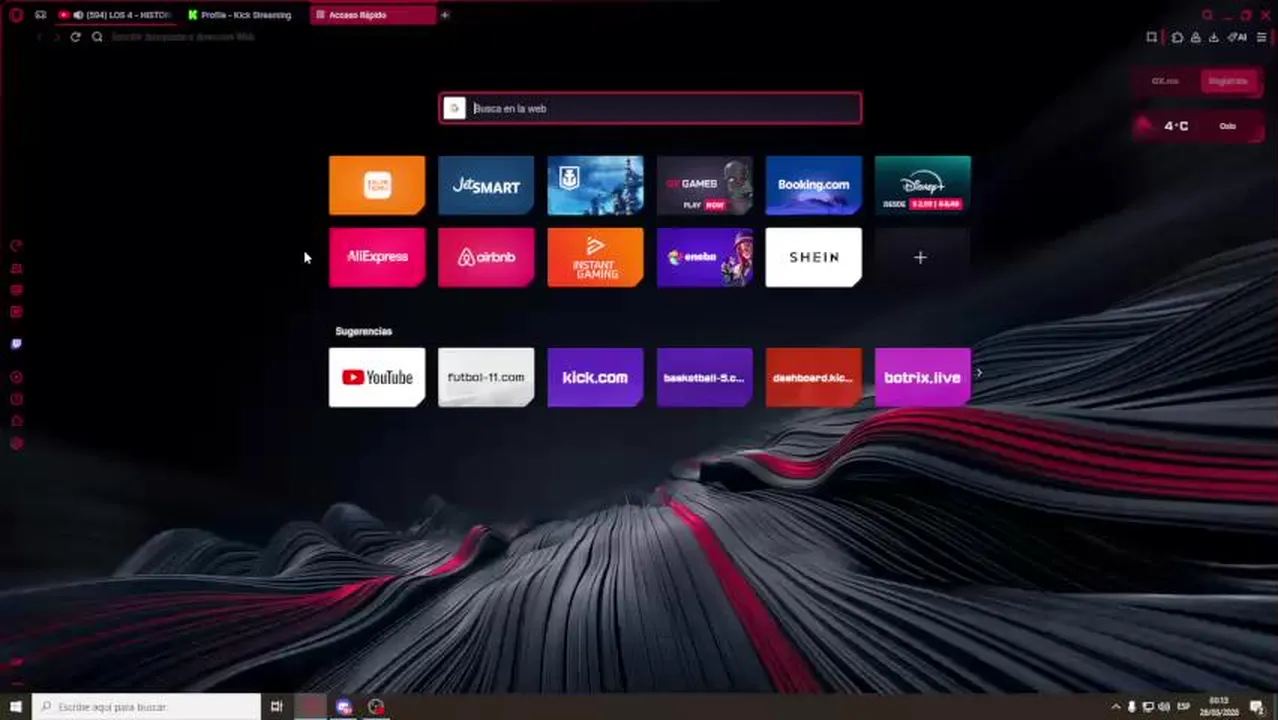
Task: Open the AliExpress speed dial tile
Action: [x=377, y=257]
